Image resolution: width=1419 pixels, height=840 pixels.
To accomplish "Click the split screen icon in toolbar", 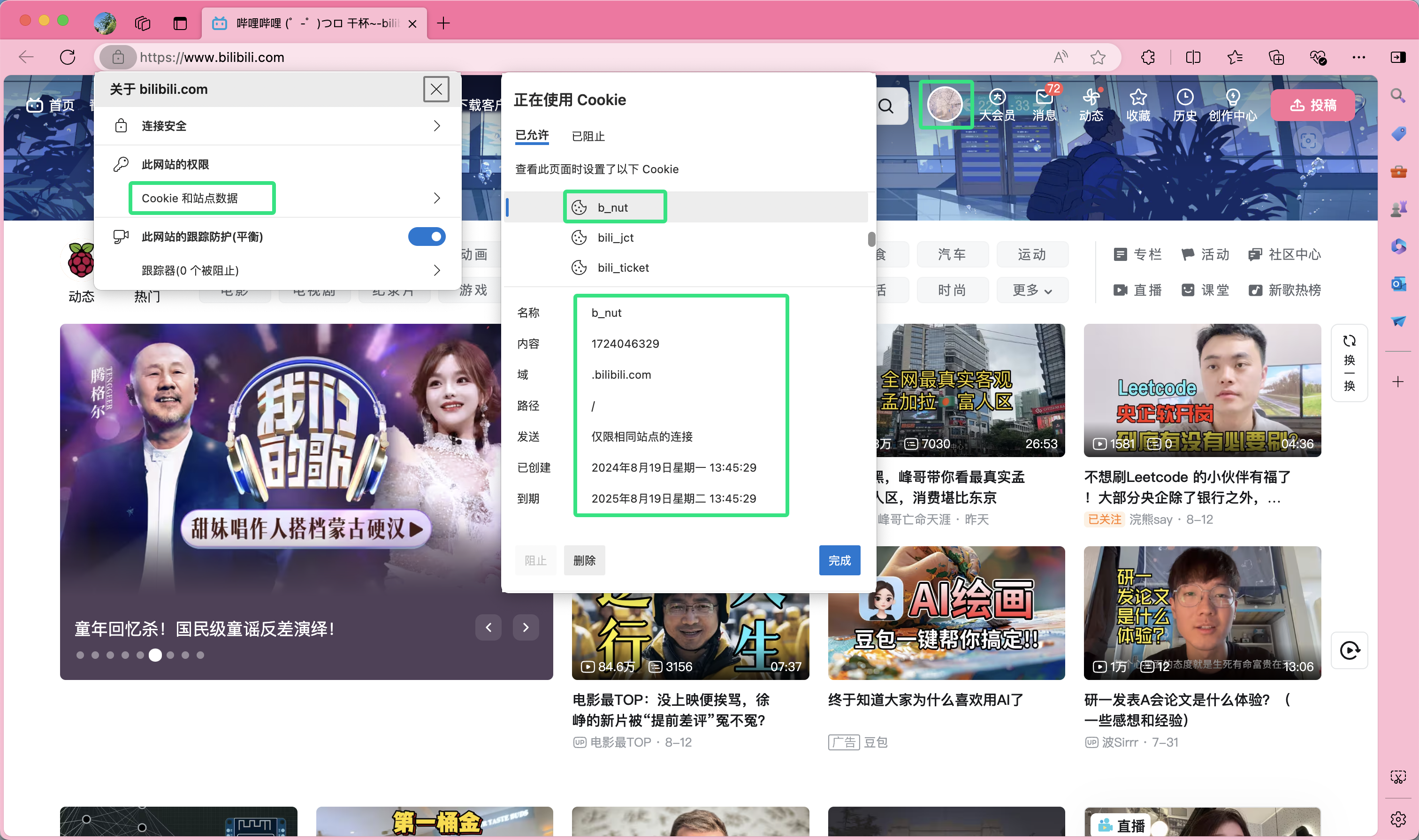I will pyautogui.click(x=1193, y=57).
